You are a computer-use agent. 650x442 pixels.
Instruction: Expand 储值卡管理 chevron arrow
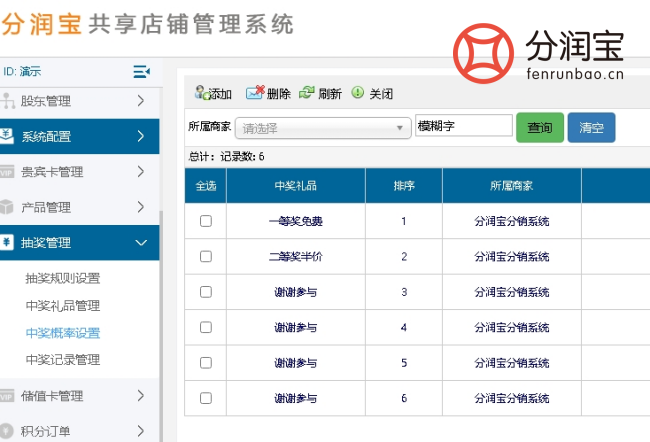[x=141, y=396]
